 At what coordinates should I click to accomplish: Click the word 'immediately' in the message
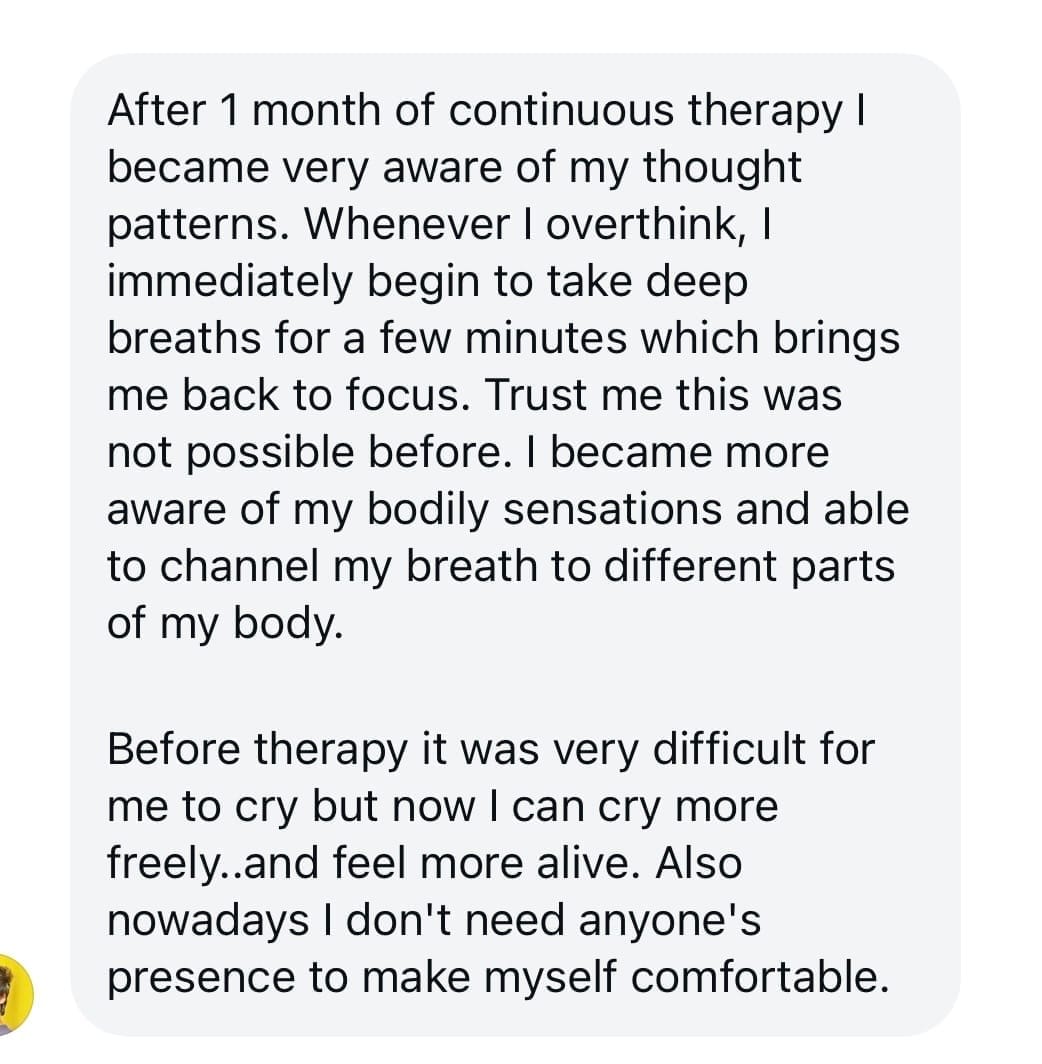click(231, 282)
